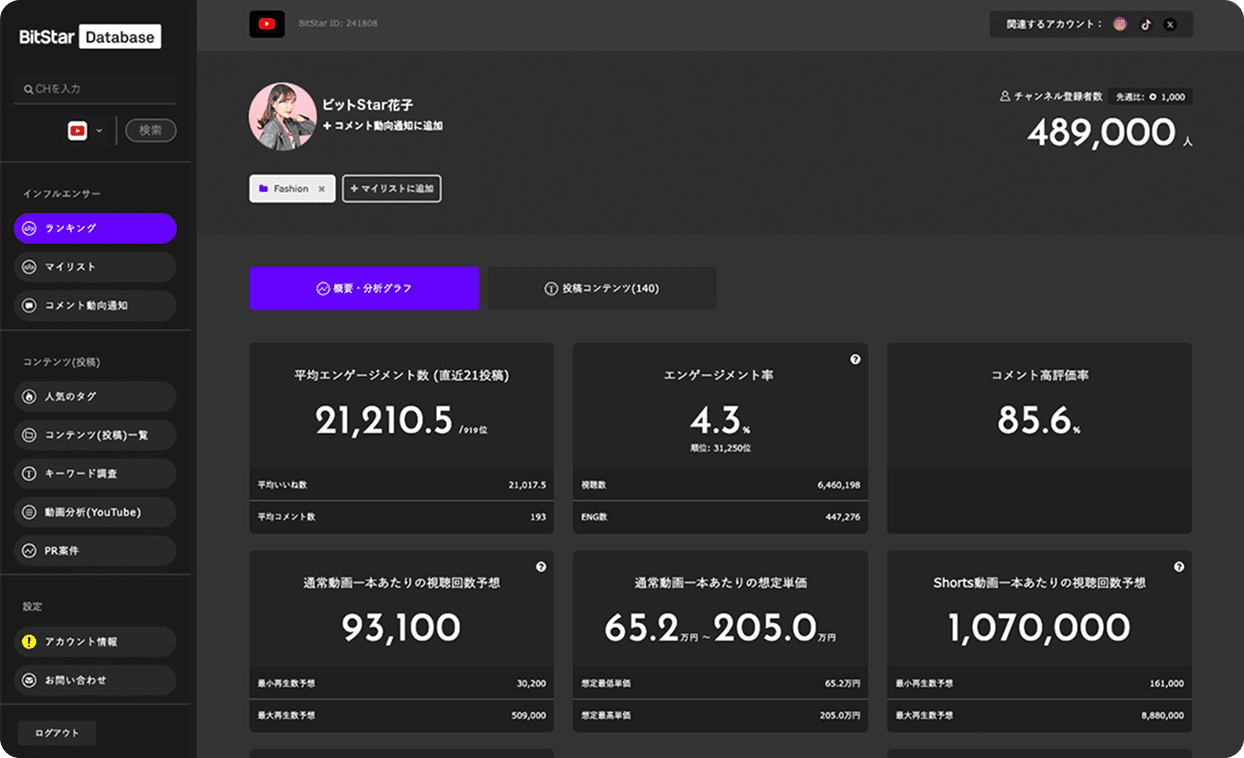The width and height of the screenshot is (1244, 758).
Task: Click the 最小再生数予想 161,000 row
Action: (1039, 684)
